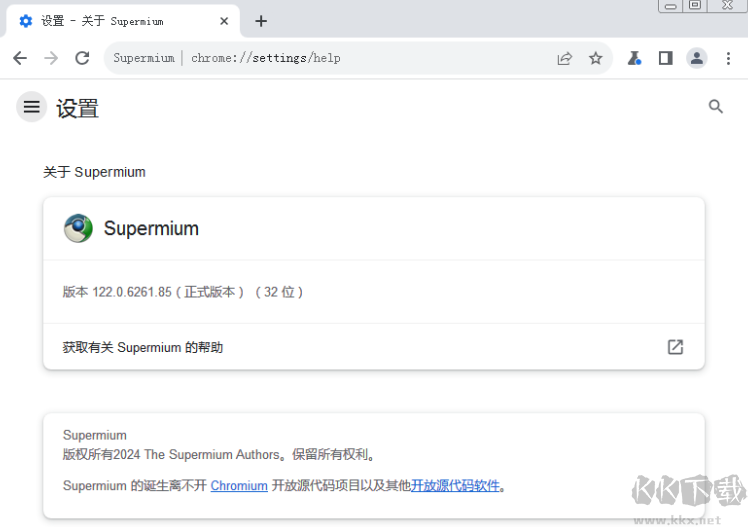Open the open source software link
Viewport: 748px width, 527px height.
click(455, 486)
